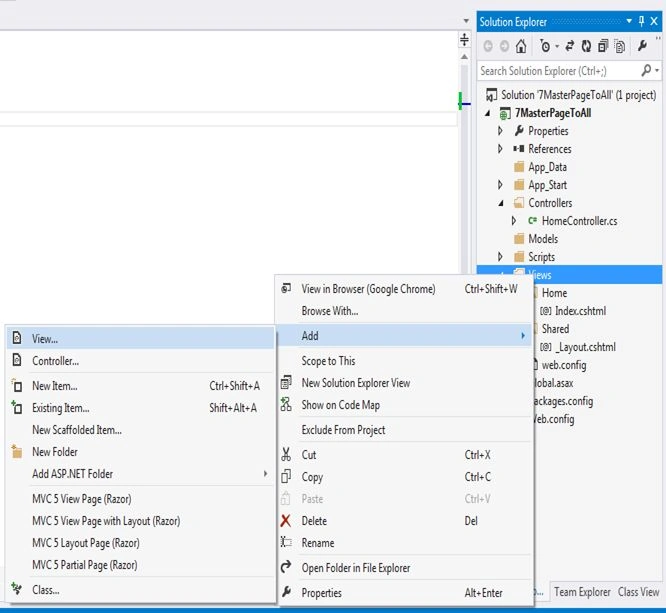Click the Copy icon in context menu
666x613 pixels.
[x=286, y=477]
